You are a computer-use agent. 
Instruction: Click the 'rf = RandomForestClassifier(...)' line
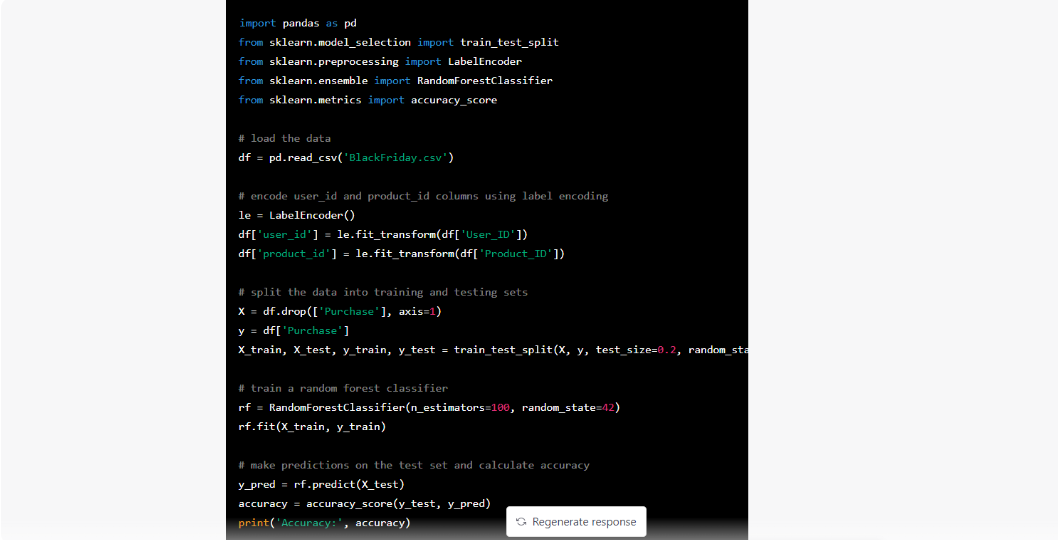[x=429, y=408]
